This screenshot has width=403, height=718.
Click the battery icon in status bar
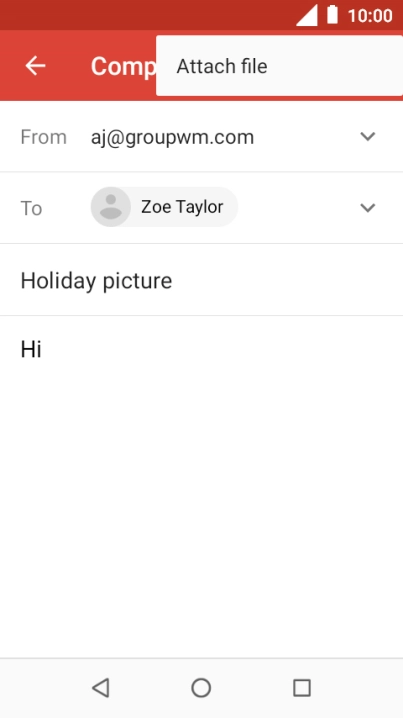tap(332, 15)
